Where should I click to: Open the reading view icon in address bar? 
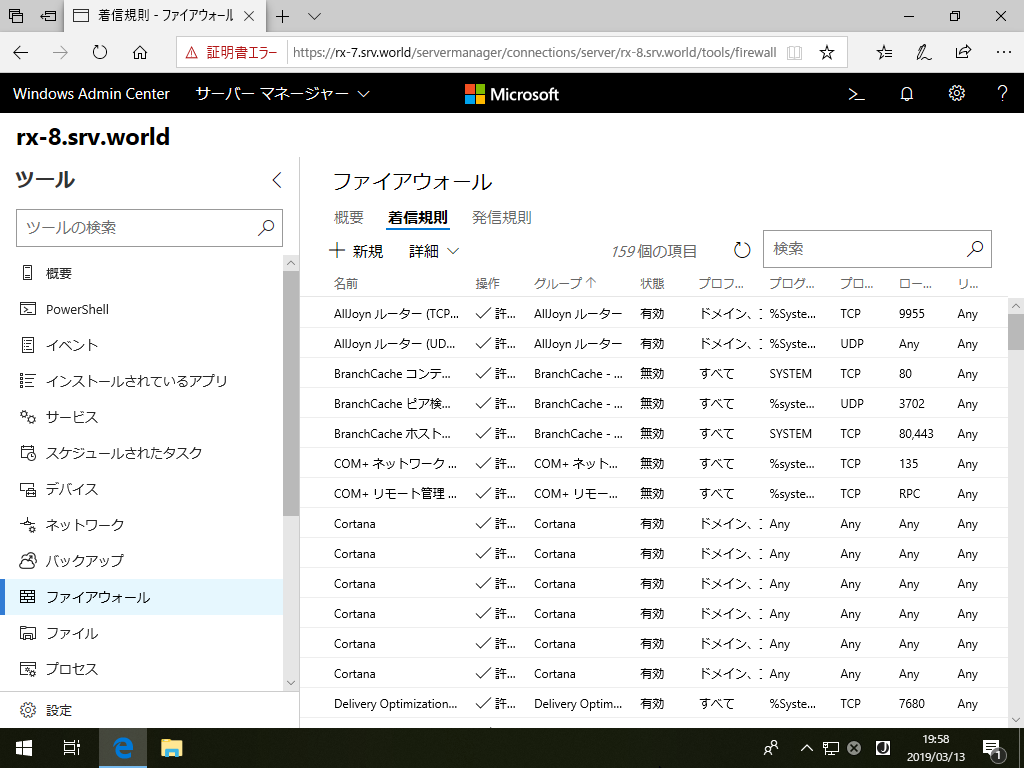point(794,52)
